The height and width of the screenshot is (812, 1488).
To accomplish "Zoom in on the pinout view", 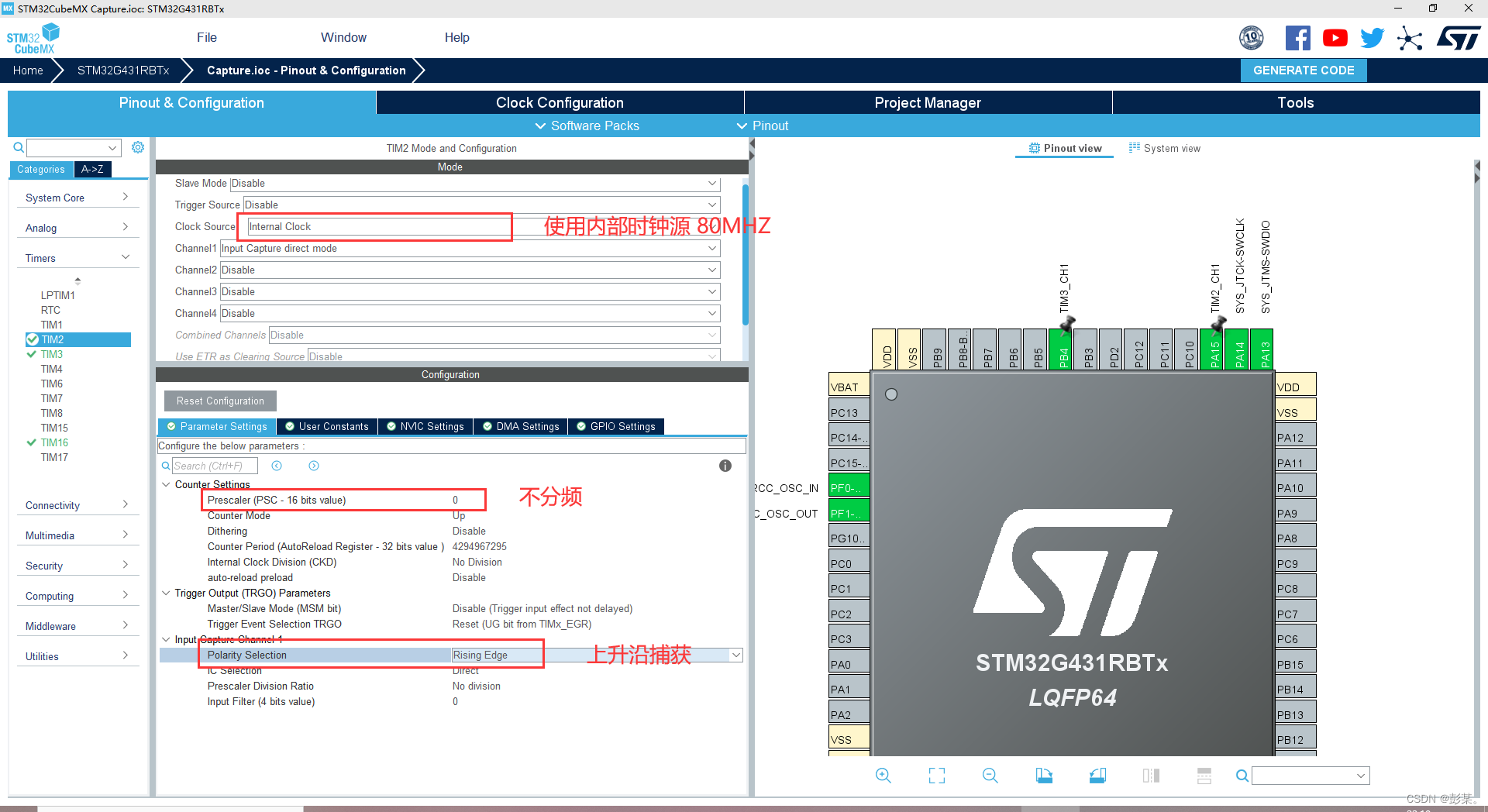I will (883, 776).
